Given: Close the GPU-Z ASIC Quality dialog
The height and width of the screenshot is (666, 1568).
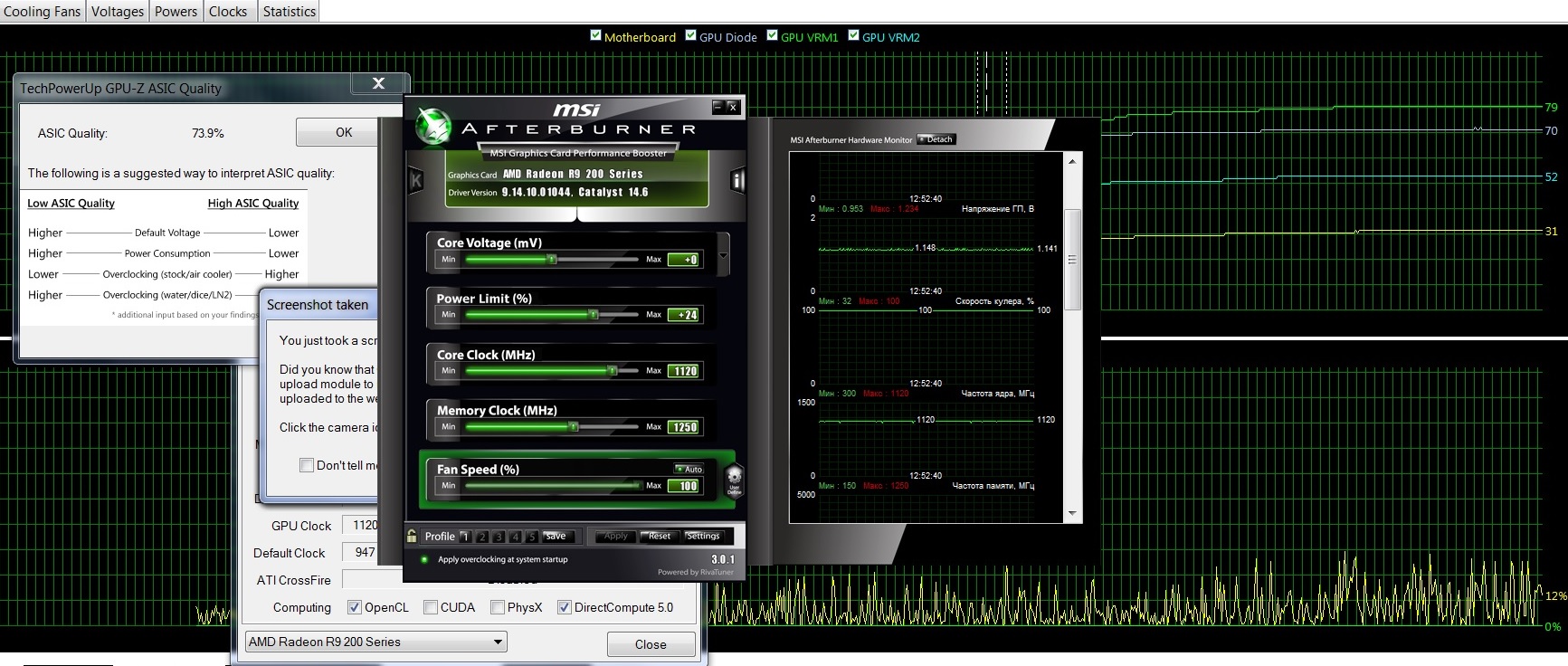Looking at the screenshot, I should tap(379, 83).
